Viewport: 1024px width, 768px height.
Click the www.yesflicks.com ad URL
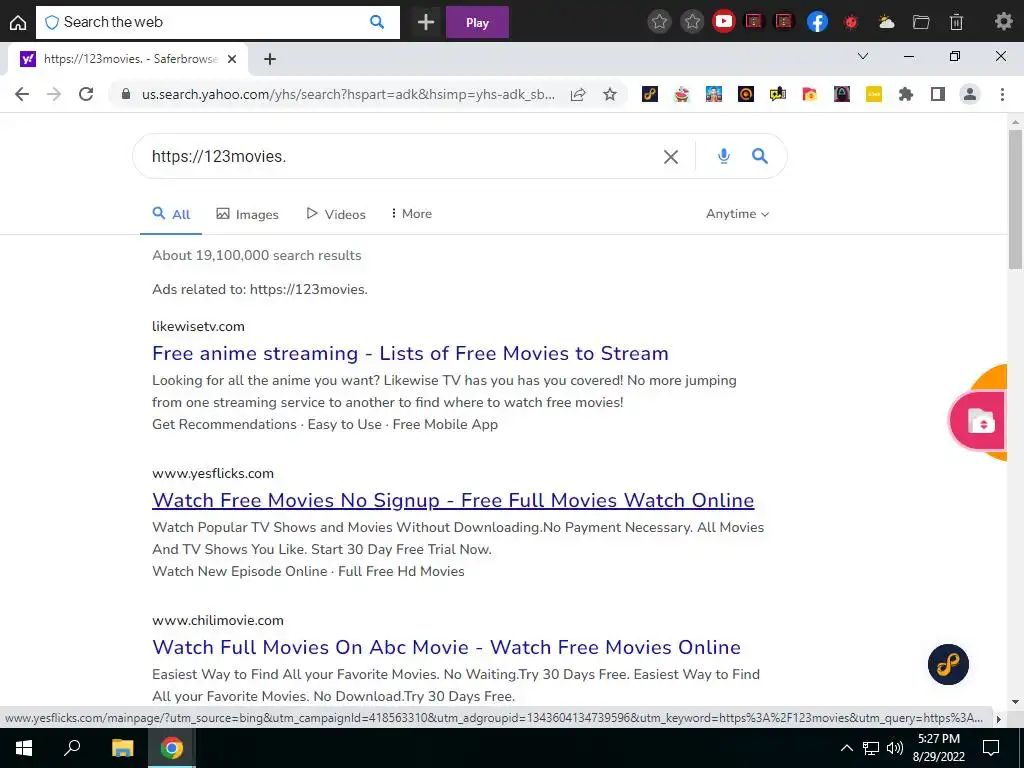(x=213, y=473)
